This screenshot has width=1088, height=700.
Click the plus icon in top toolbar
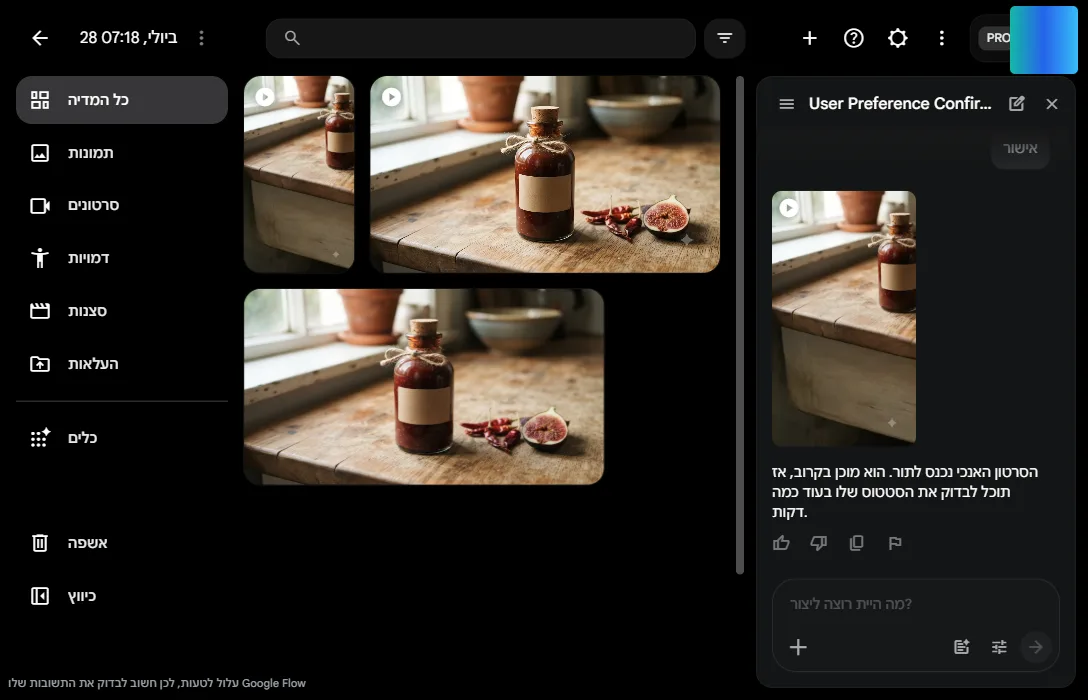click(809, 38)
